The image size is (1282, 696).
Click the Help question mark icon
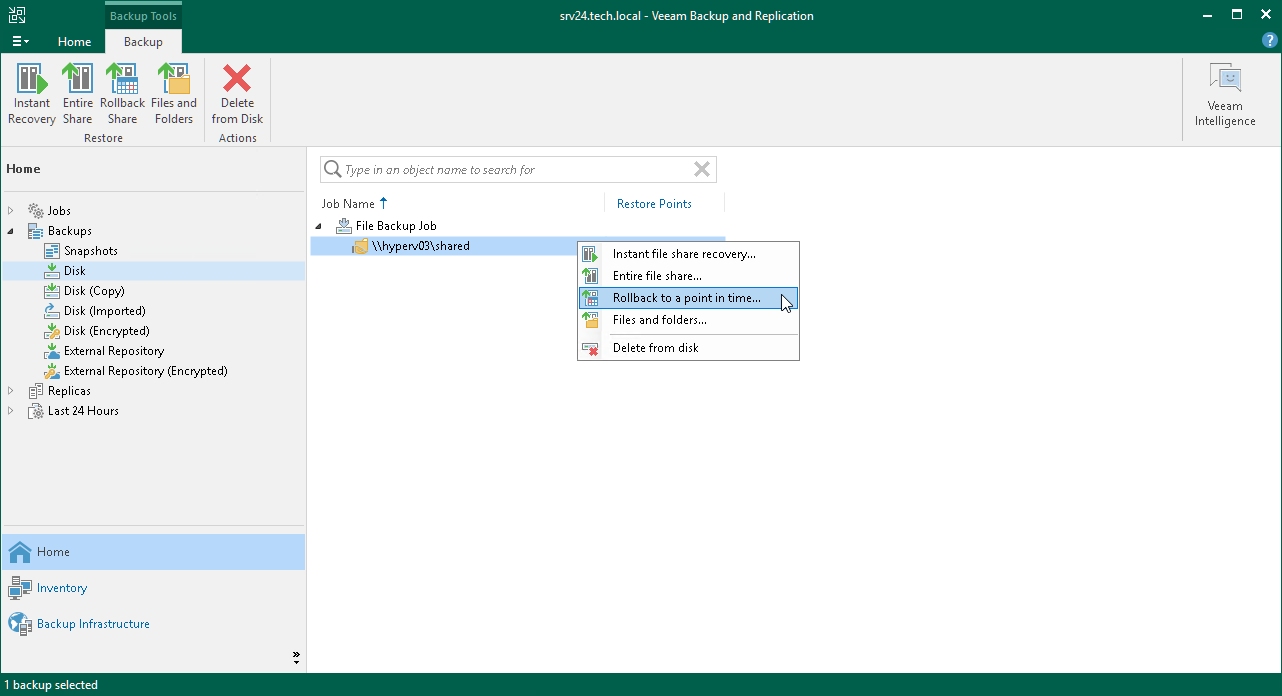[1269, 41]
